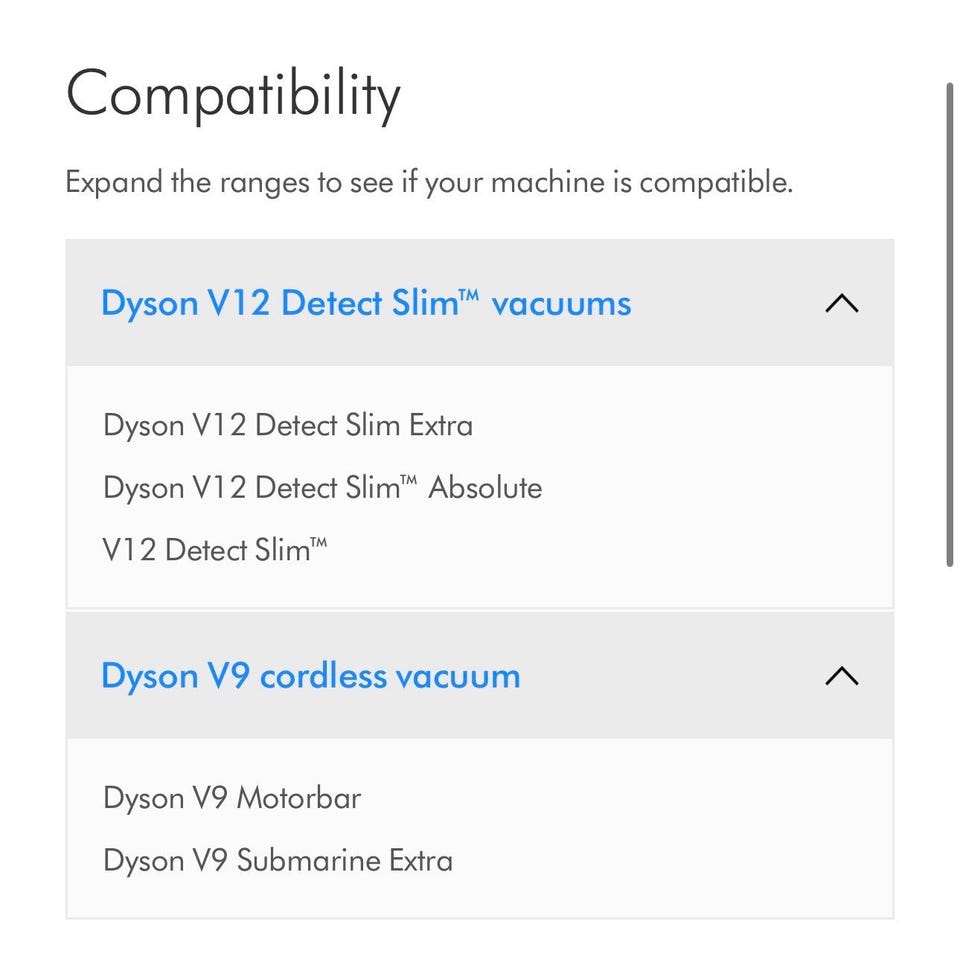Click the Compatibility heading
This screenshot has height=968, width=960.
(x=233, y=97)
